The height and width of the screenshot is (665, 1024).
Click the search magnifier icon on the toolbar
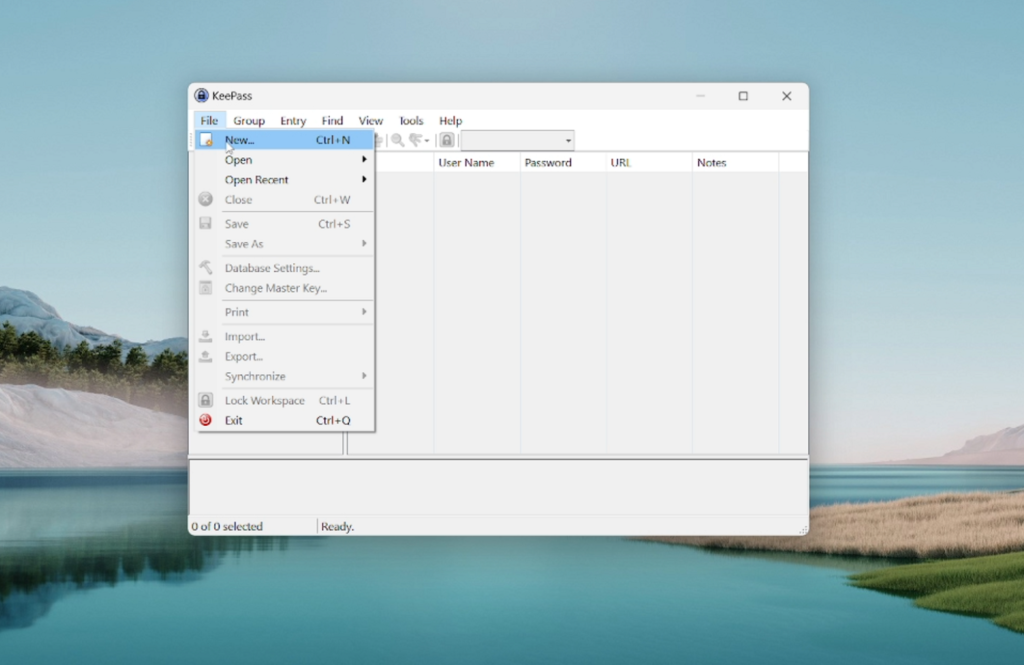click(x=399, y=140)
